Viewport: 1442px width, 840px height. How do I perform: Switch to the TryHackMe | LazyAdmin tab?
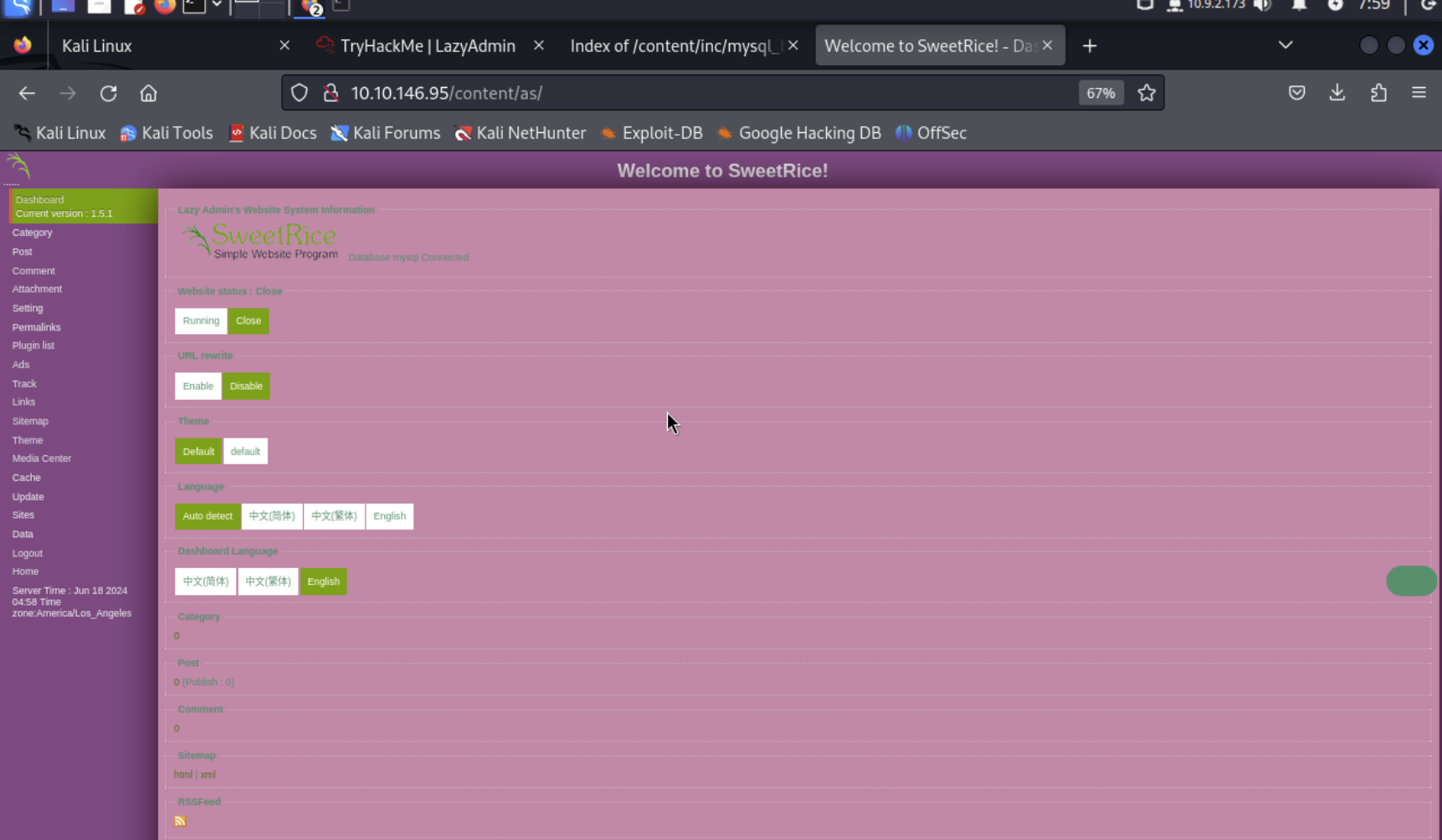(428, 46)
